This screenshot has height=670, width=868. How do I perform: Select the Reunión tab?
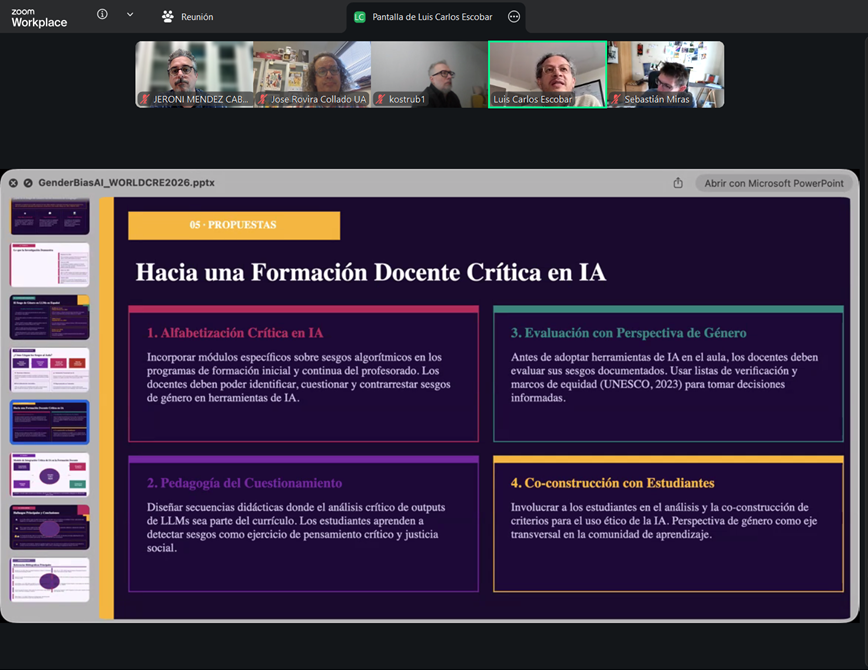[188, 17]
